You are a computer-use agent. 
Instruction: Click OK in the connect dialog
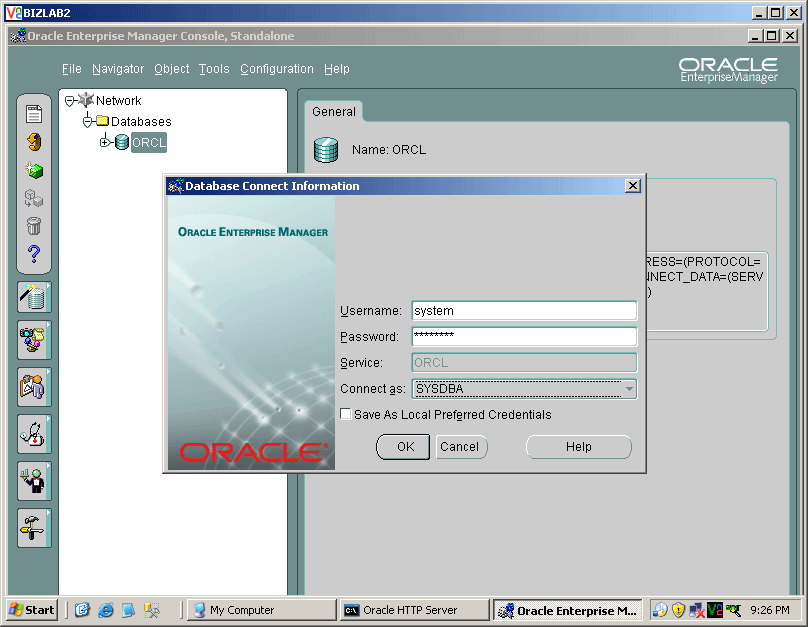tap(403, 447)
